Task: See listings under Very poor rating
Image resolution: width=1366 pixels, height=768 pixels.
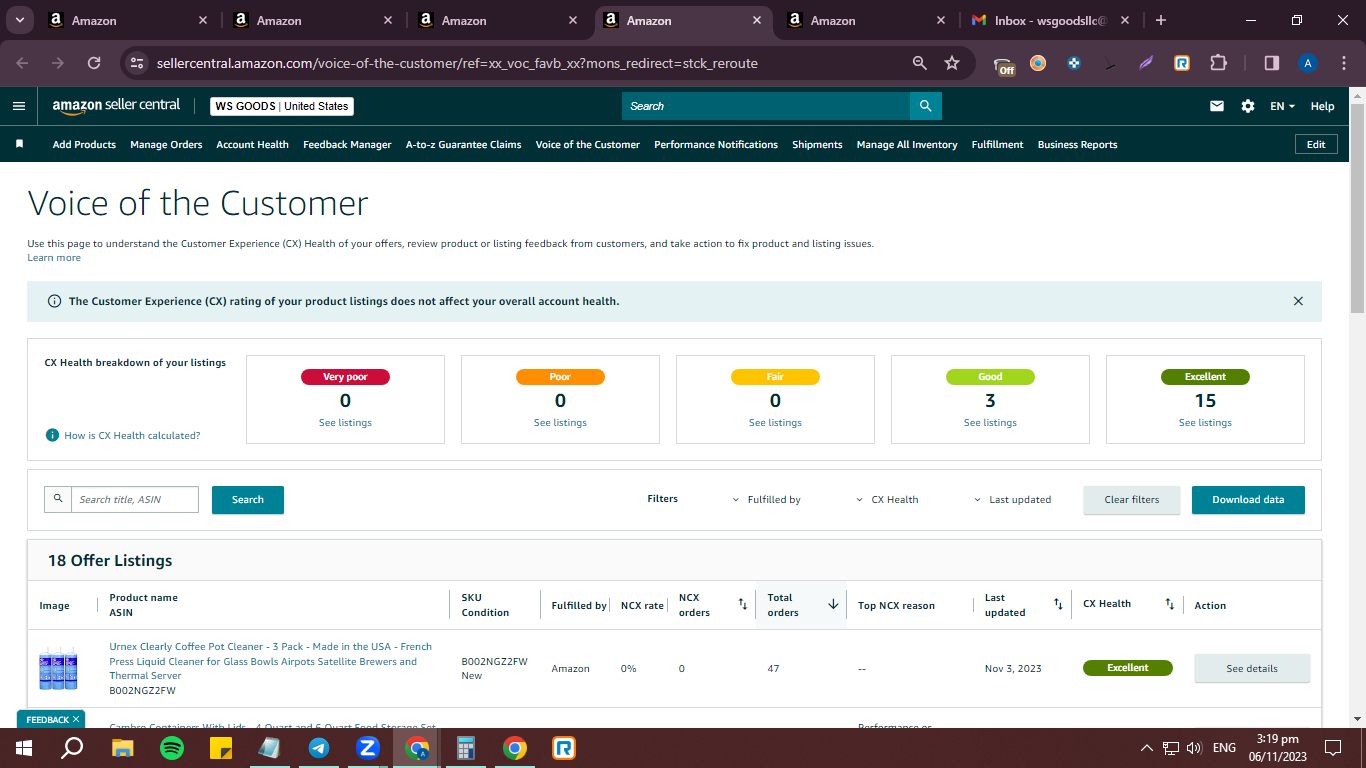Action: click(345, 423)
